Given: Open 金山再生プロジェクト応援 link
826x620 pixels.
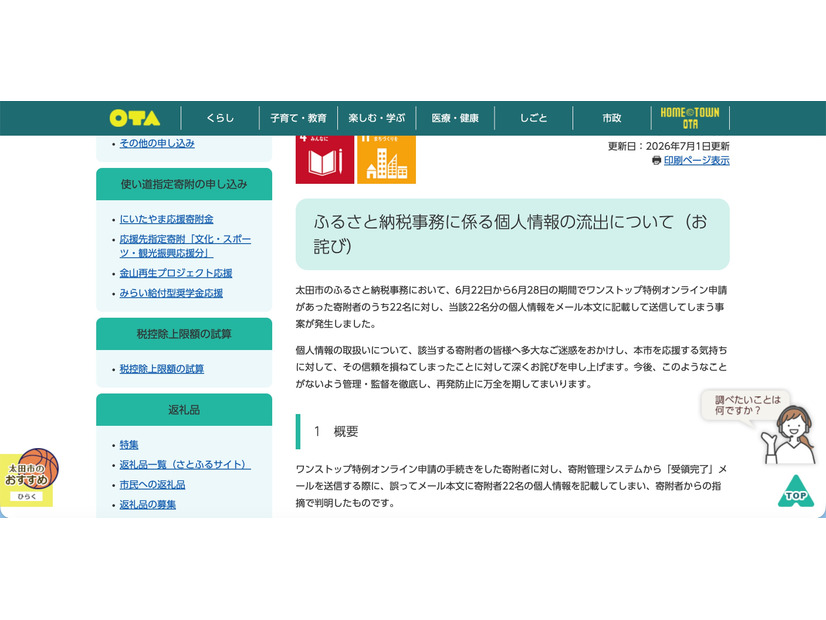Looking at the screenshot, I should pyautogui.click(x=176, y=273).
